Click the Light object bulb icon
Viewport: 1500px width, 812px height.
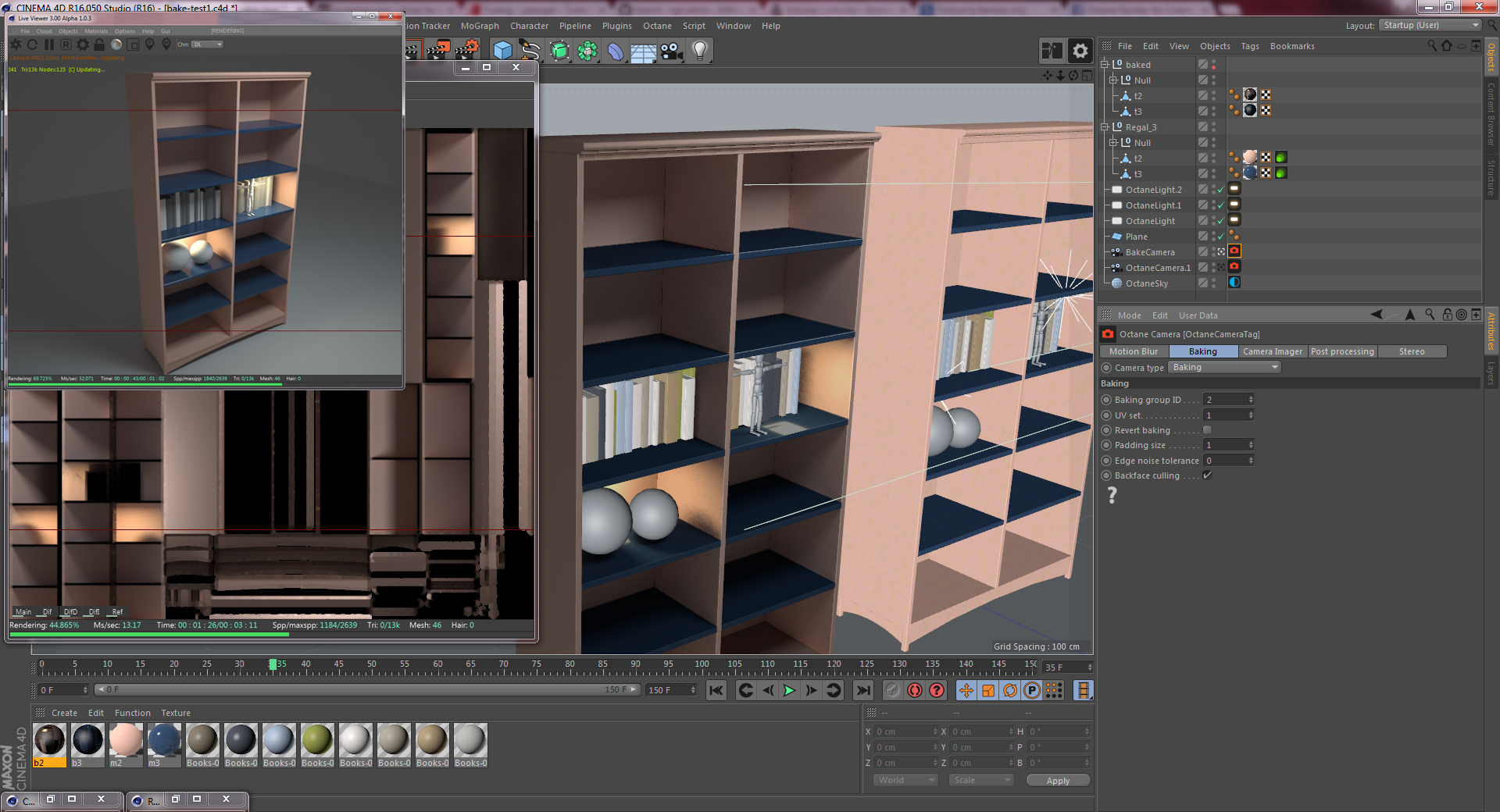tap(699, 52)
